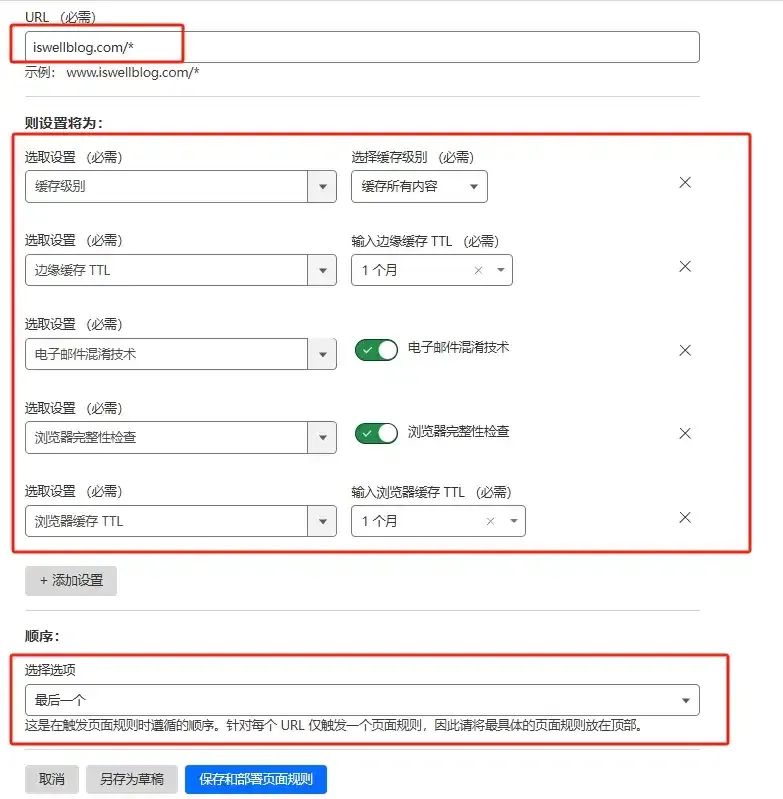Open the 浏览器缓存 TTL setting dropdown
Image resolution: width=783 pixels, height=799 pixels.
coord(322,521)
